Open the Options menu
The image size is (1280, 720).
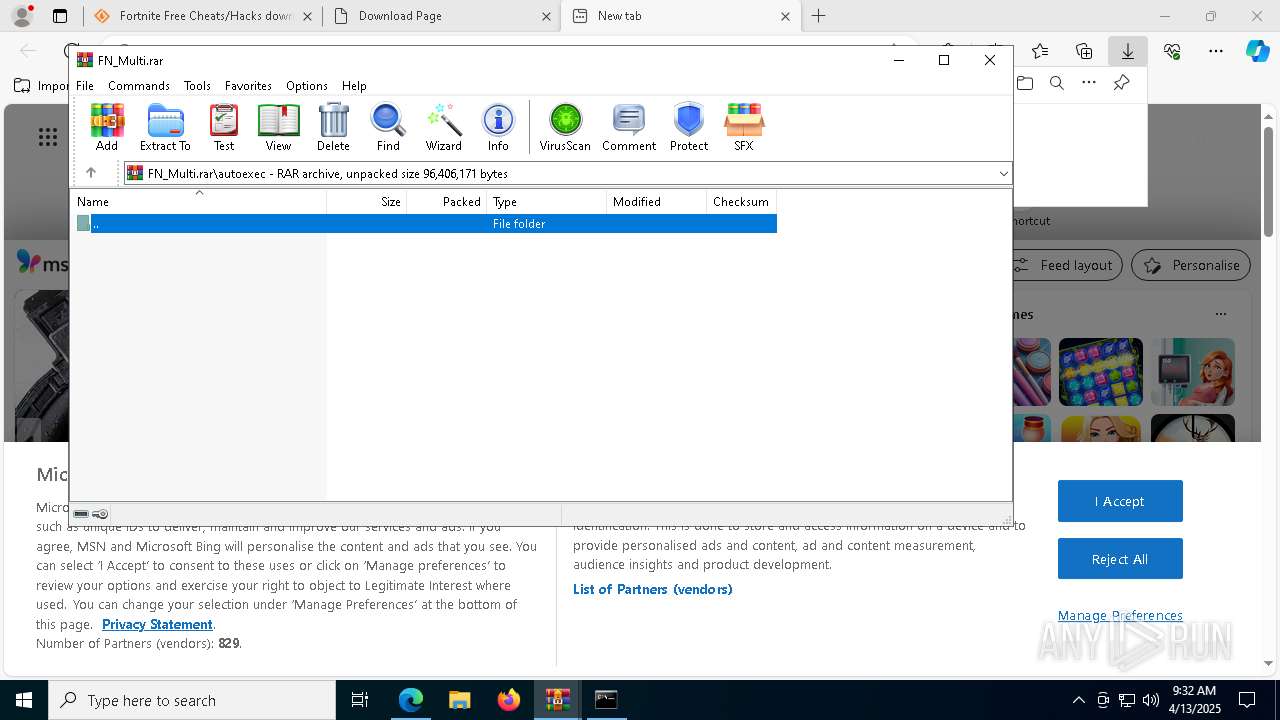(306, 86)
